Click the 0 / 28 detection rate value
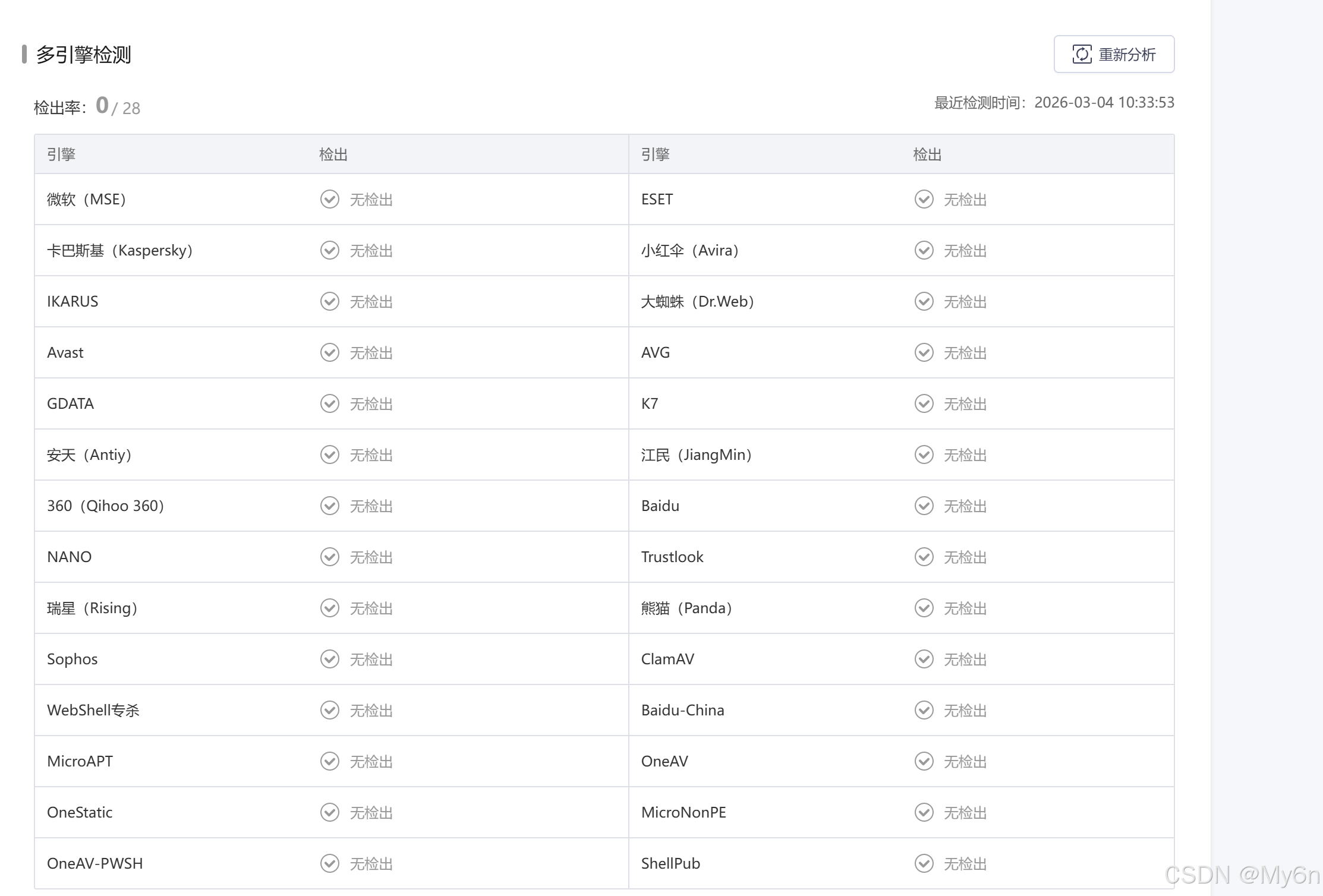The height and width of the screenshot is (896, 1323). coord(118,106)
